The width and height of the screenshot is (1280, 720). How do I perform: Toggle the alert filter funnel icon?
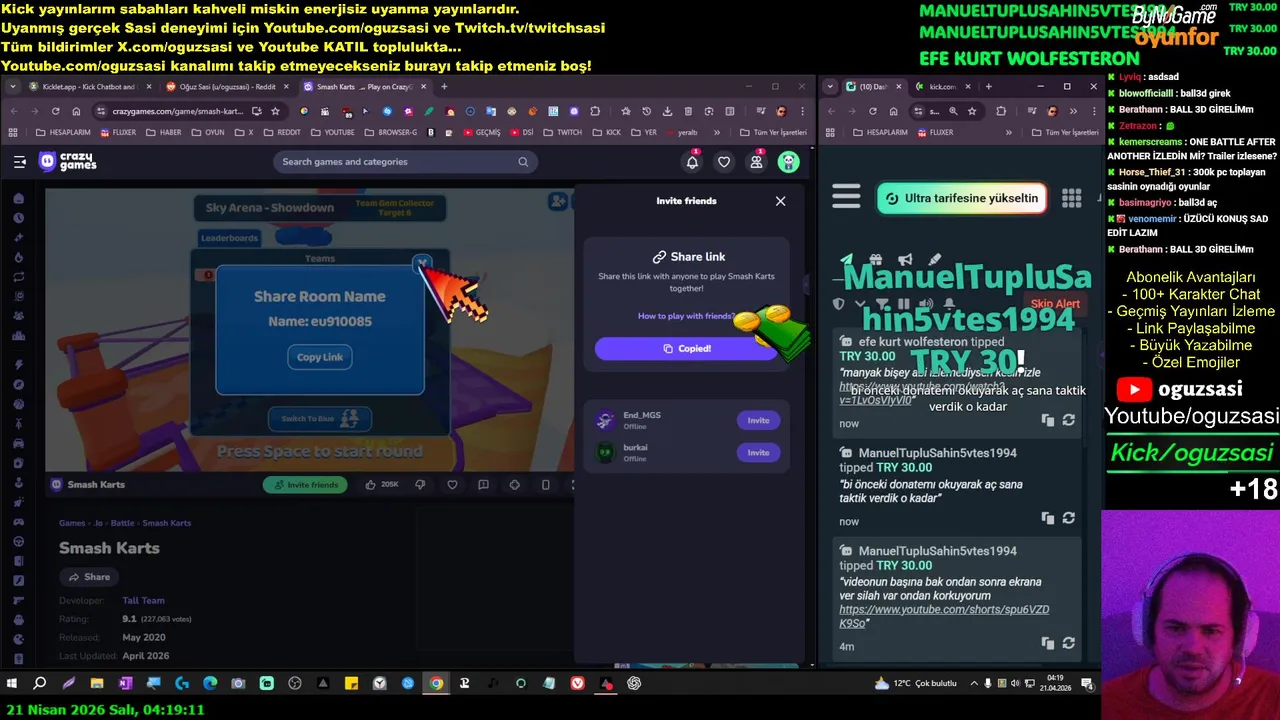[x=882, y=304]
